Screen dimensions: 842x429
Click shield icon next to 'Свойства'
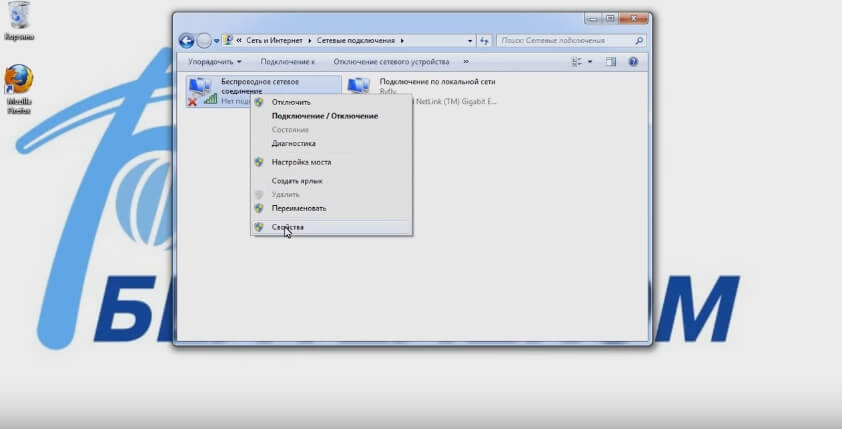pos(259,227)
